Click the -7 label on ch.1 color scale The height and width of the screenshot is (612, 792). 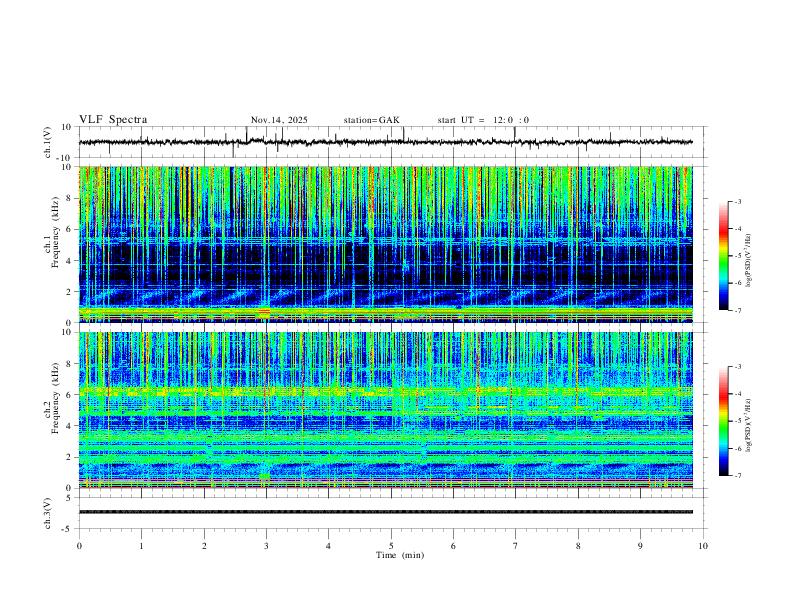tap(738, 310)
